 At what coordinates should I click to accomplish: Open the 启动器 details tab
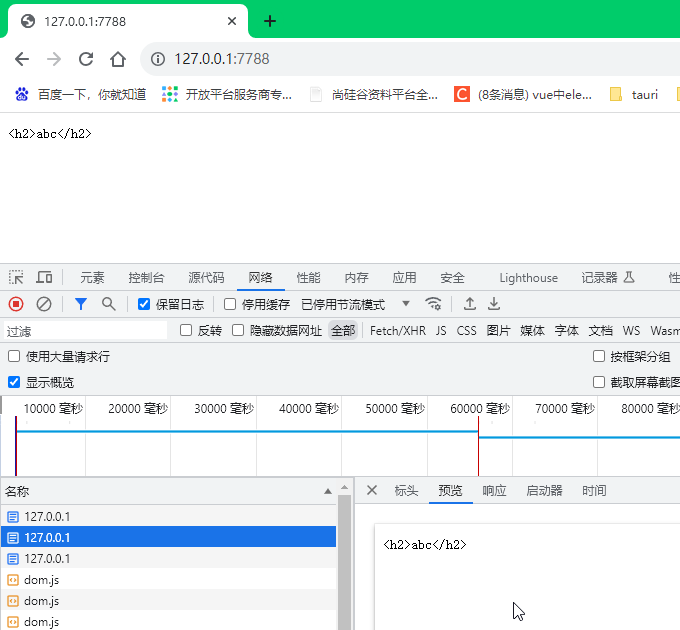[544, 491]
